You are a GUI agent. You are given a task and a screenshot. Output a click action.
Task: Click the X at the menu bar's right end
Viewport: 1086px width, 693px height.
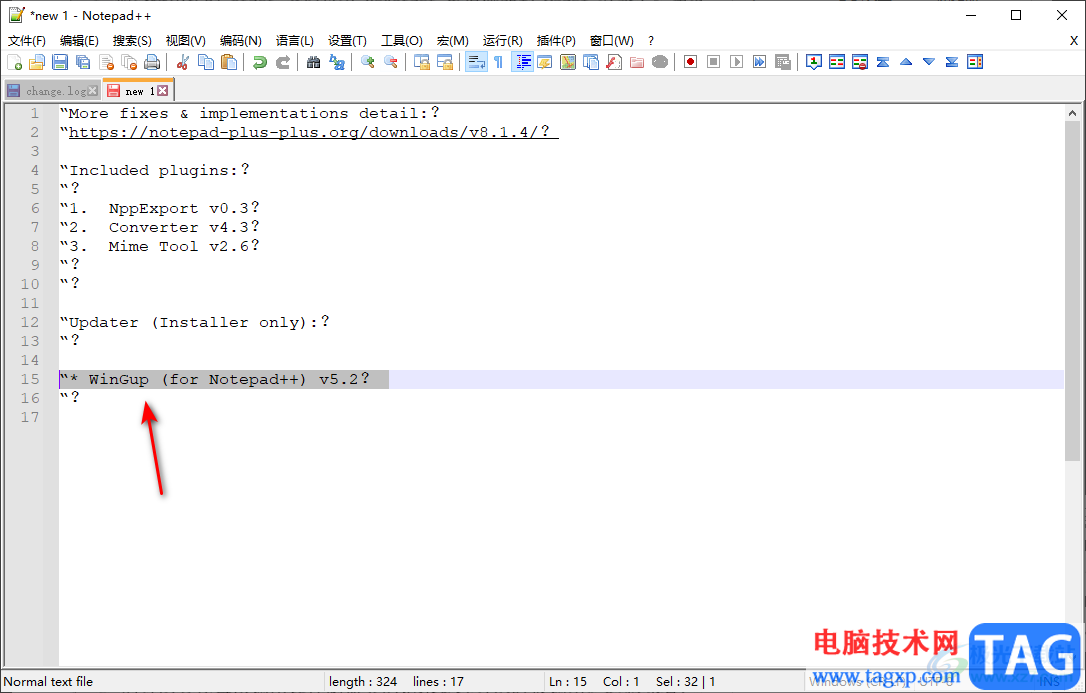[x=1074, y=41]
